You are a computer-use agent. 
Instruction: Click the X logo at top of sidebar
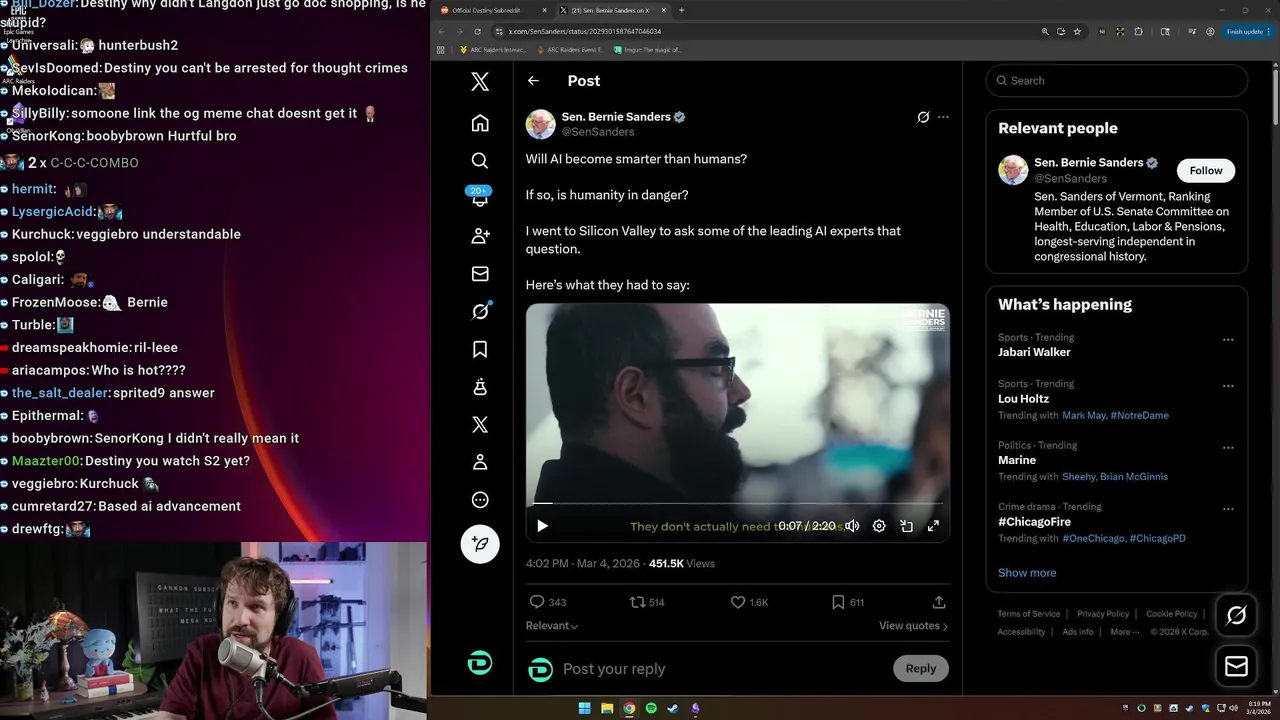[480, 82]
